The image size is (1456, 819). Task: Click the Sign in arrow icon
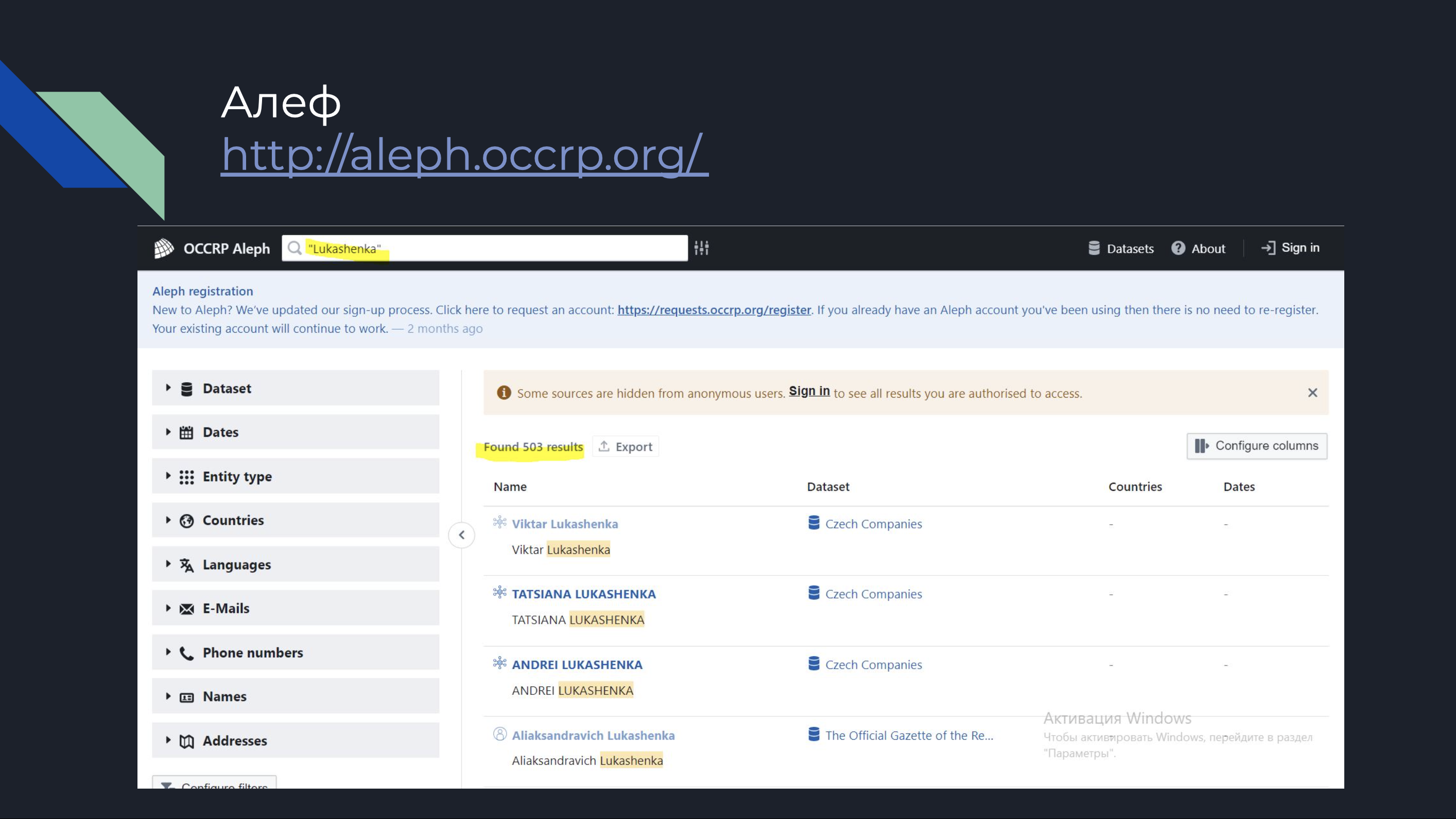1268,248
